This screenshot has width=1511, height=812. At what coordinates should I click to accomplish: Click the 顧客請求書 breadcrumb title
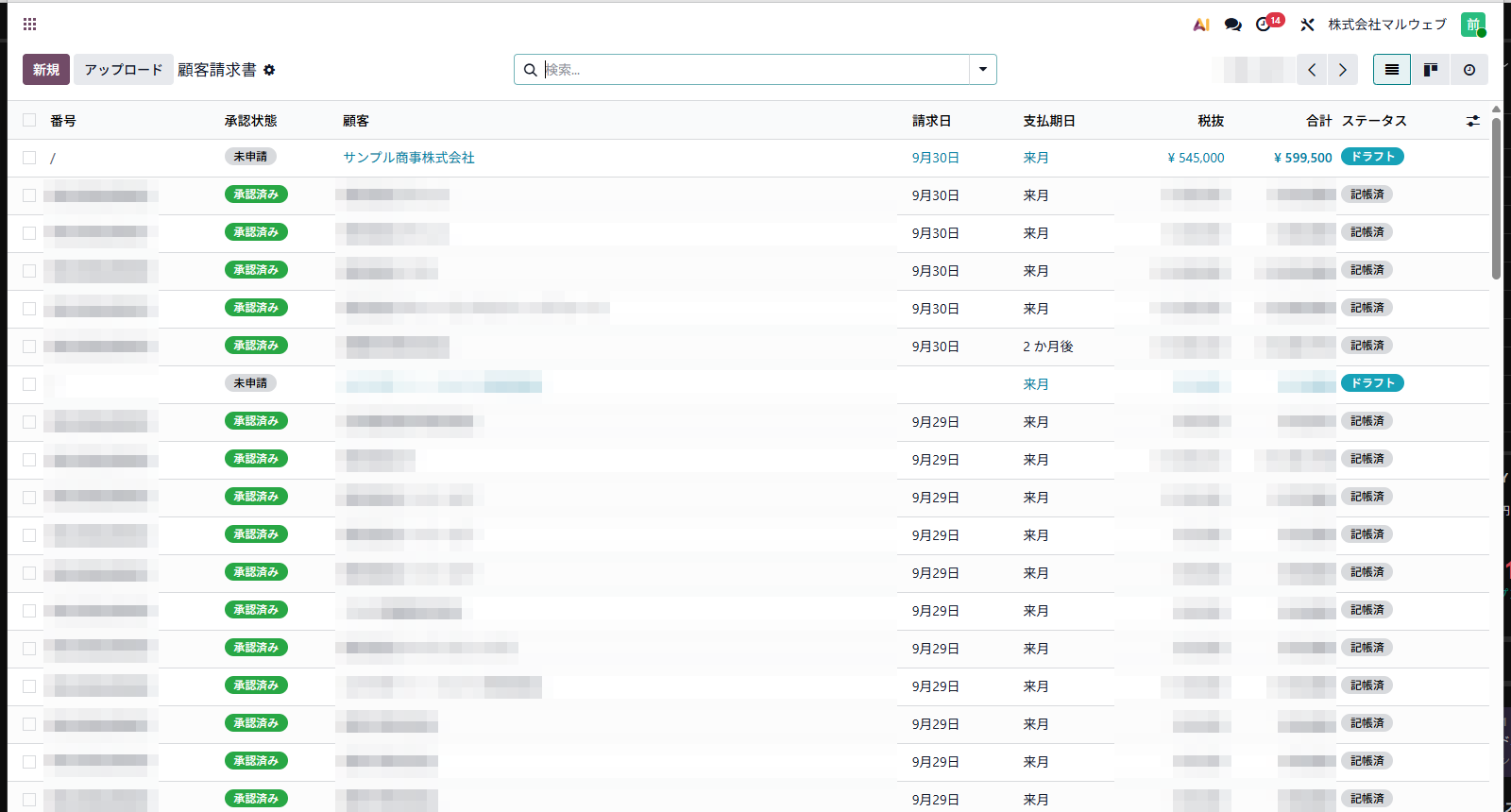click(217, 70)
